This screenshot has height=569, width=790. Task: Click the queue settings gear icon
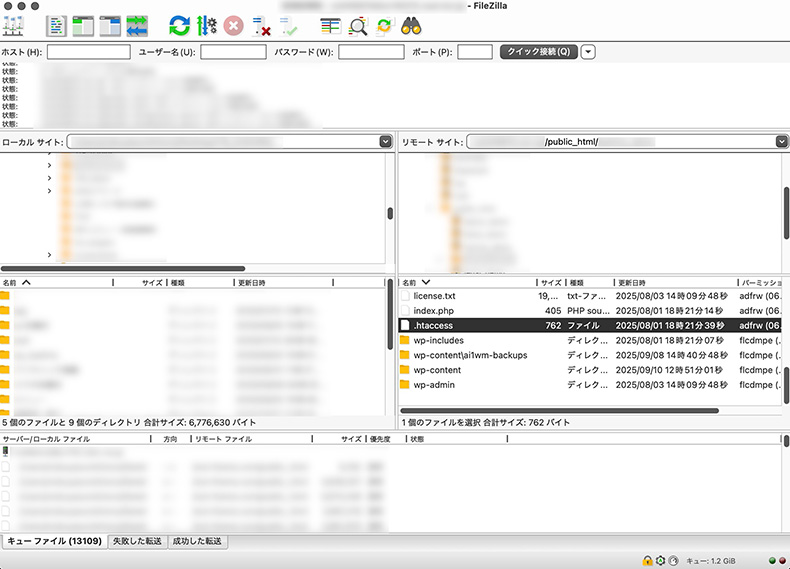(x=660, y=560)
